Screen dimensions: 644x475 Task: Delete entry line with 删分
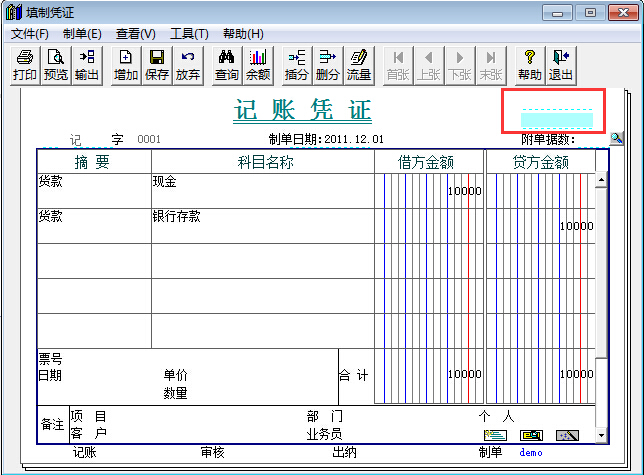click(327, 65)
